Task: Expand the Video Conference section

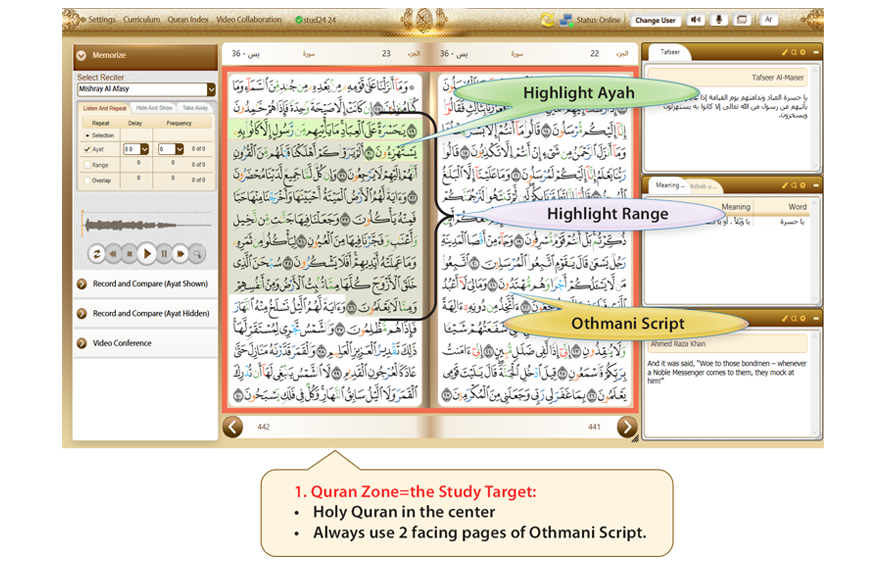Action: [x=146, y=343]
